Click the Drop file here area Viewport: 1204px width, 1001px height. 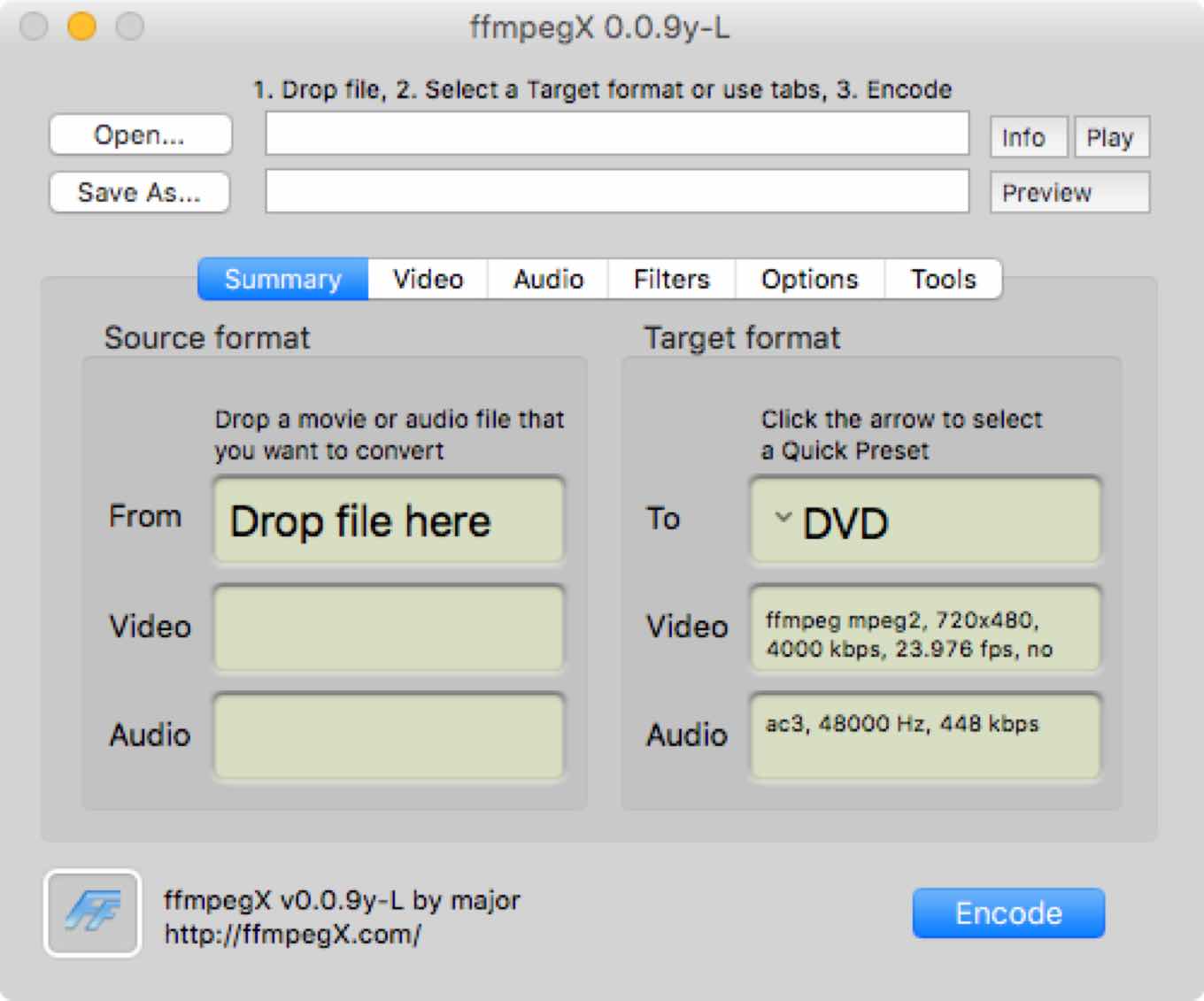click(x=388, y=521)
